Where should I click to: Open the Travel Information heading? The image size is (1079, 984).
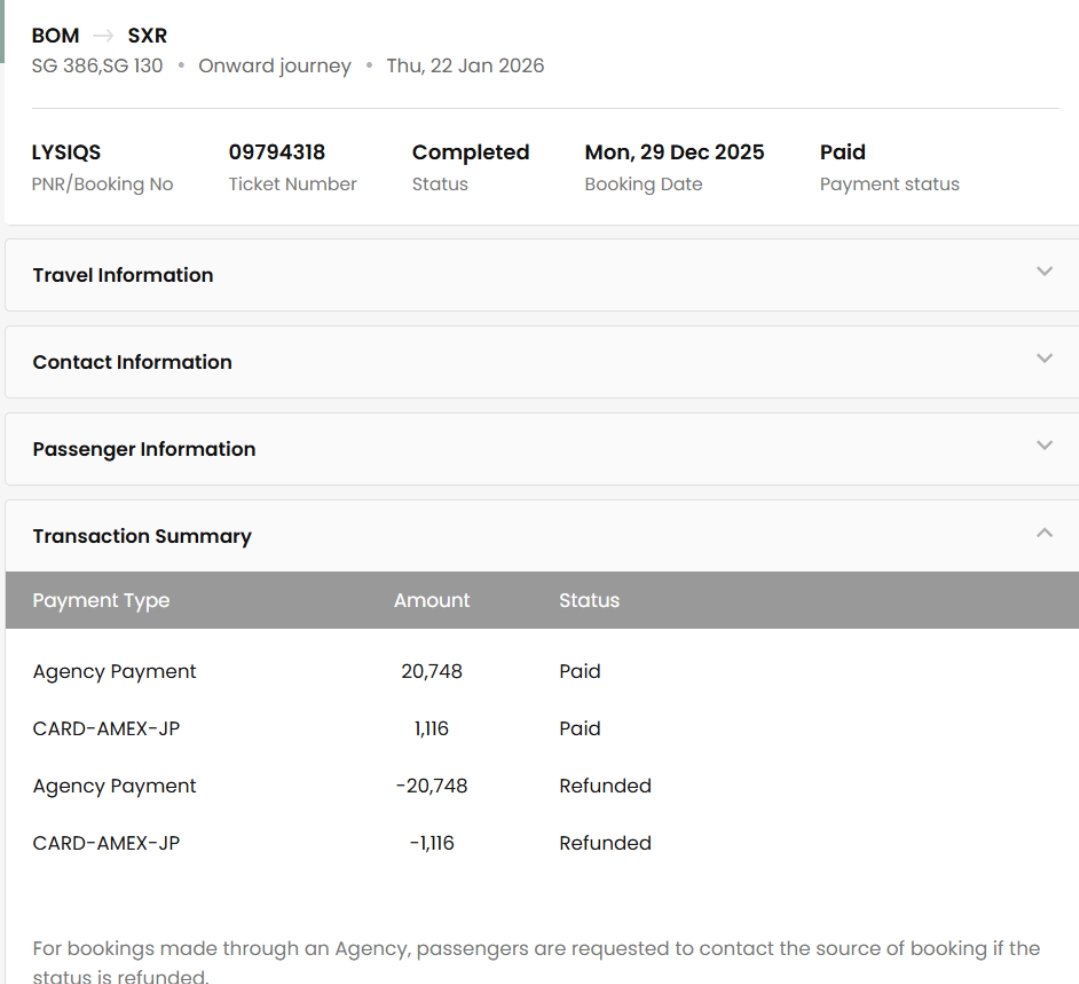(x=122, y=275)
